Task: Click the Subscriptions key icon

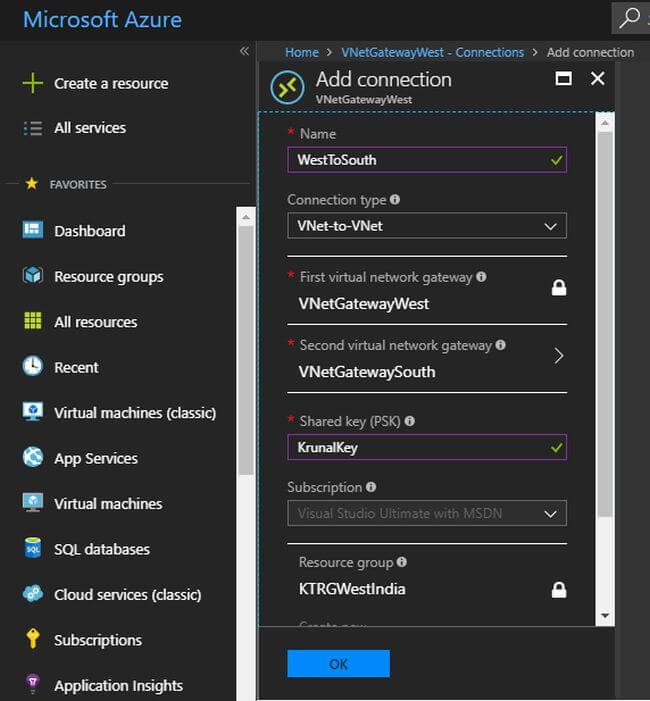Action: (x=33, y=638)
